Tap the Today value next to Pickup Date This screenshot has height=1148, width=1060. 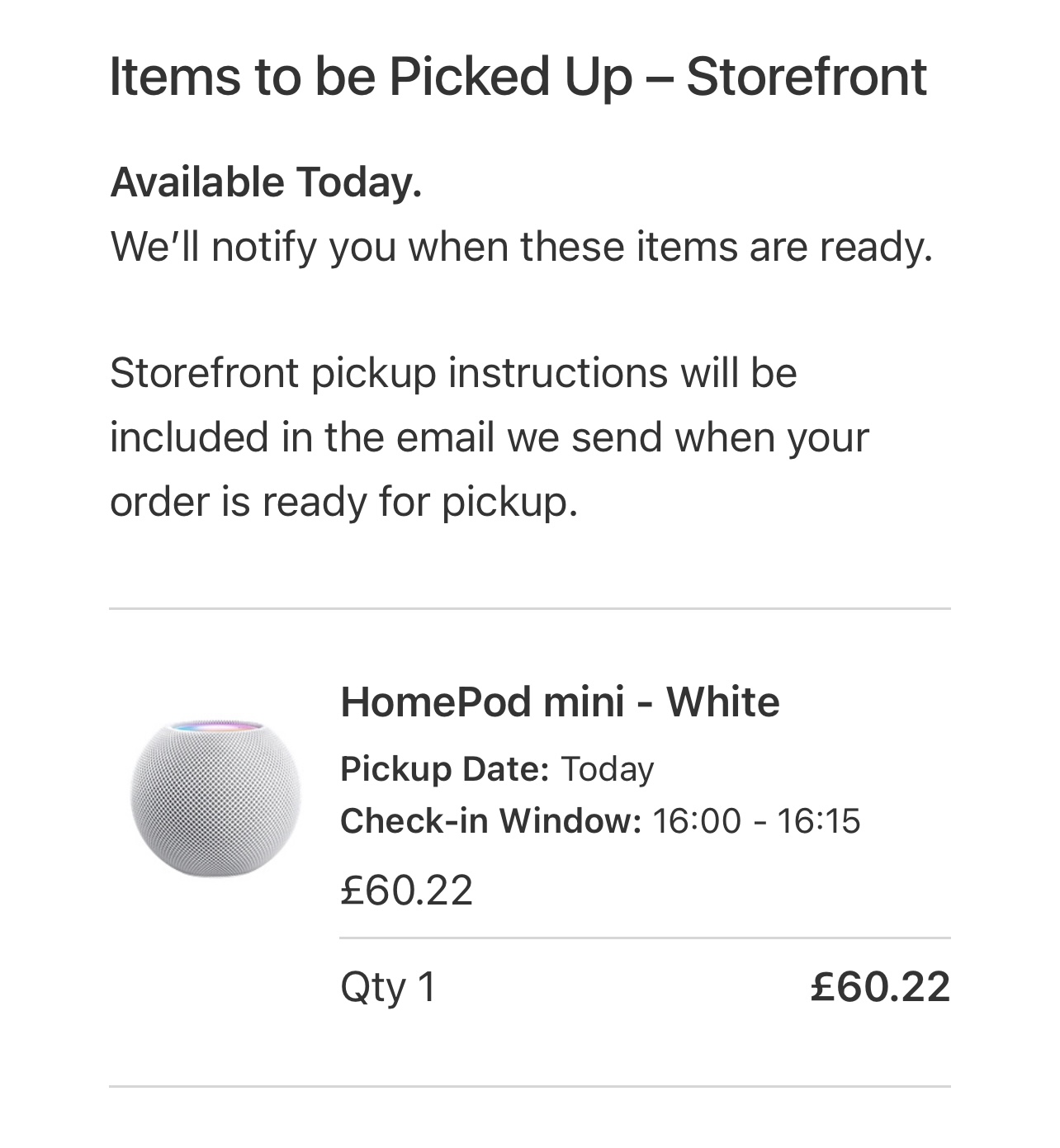click(x=608, y=769)
